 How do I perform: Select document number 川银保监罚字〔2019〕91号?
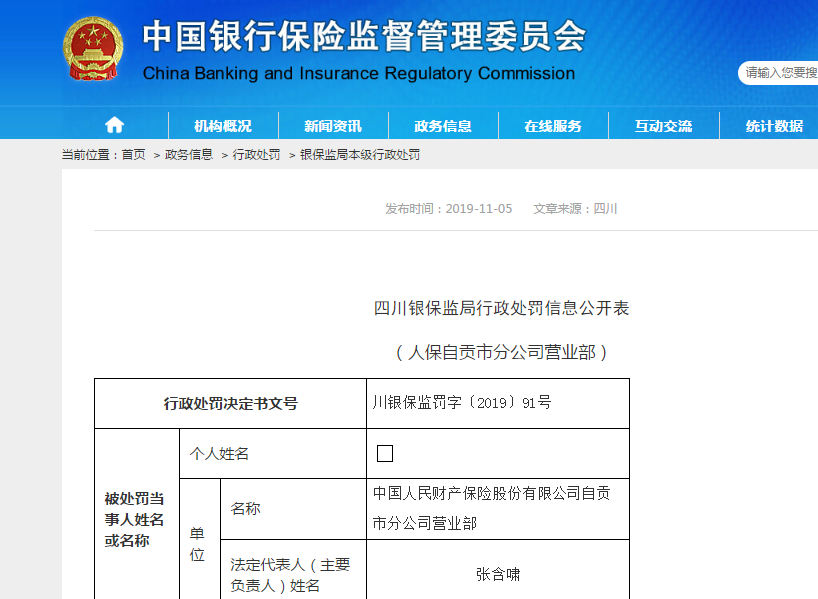pyautogui.click(x=462, y=402)
